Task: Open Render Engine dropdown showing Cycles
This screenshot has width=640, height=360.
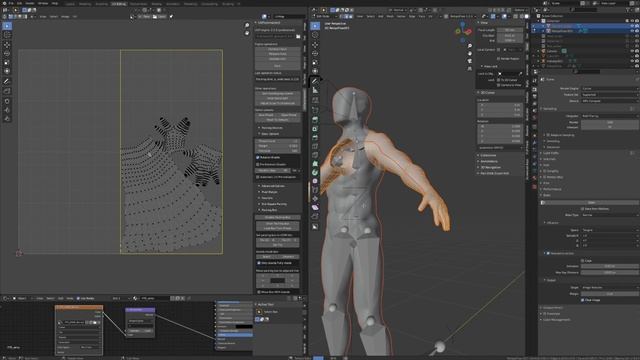Action: pos(610,88)
